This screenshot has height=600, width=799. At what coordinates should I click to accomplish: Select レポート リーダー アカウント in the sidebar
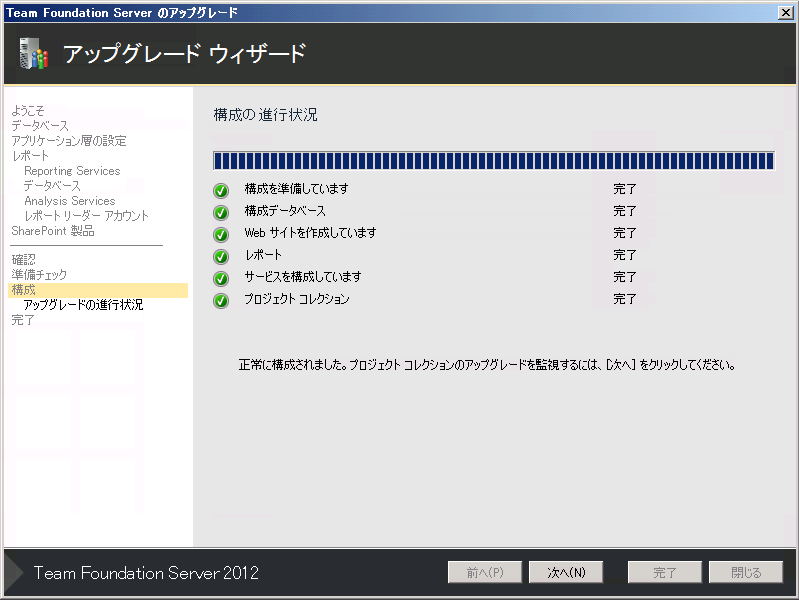[86, 216]
